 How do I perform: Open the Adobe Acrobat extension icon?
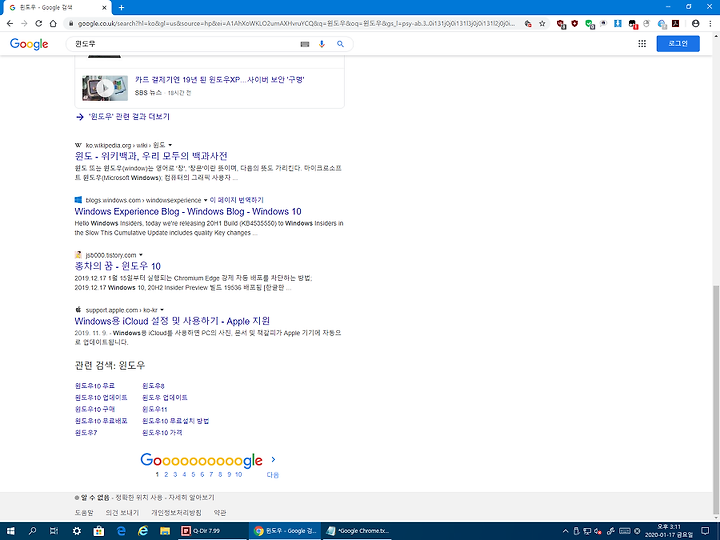point(675,23)
